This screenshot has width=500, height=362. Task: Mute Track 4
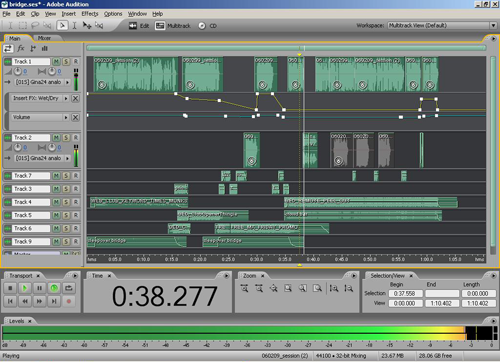pos(56,202)
